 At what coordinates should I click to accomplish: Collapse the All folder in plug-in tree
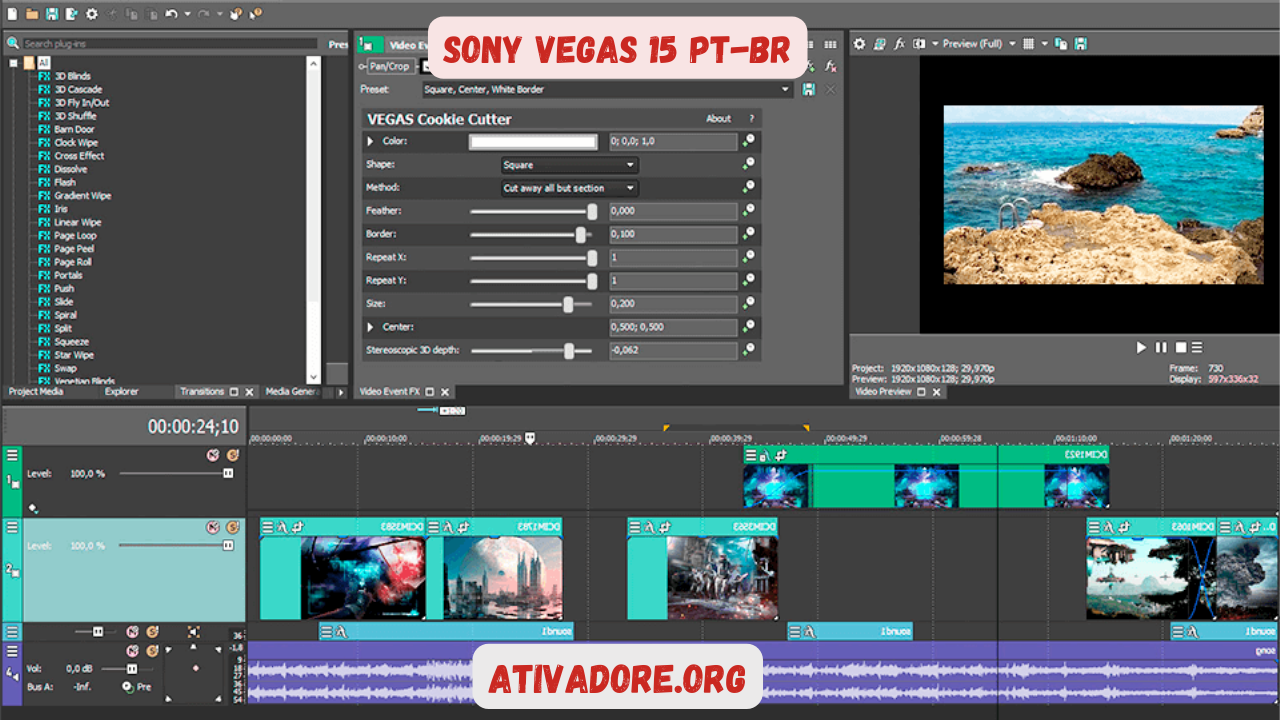pos(14,62)
